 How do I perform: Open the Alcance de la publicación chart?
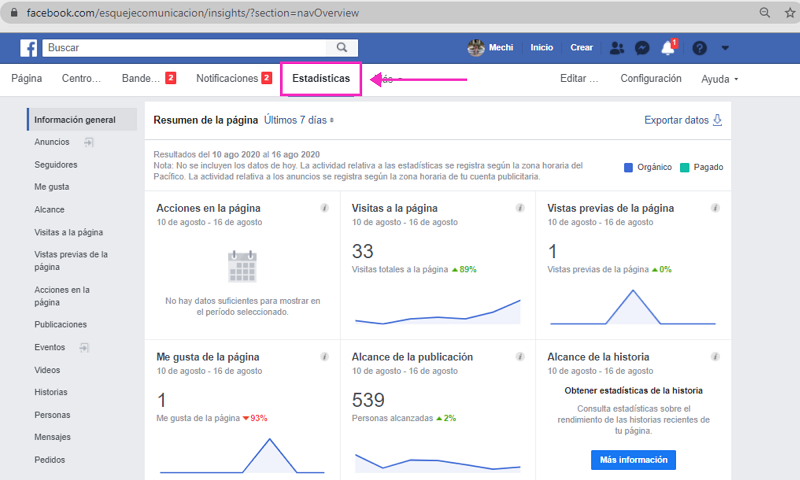point(438,463)
